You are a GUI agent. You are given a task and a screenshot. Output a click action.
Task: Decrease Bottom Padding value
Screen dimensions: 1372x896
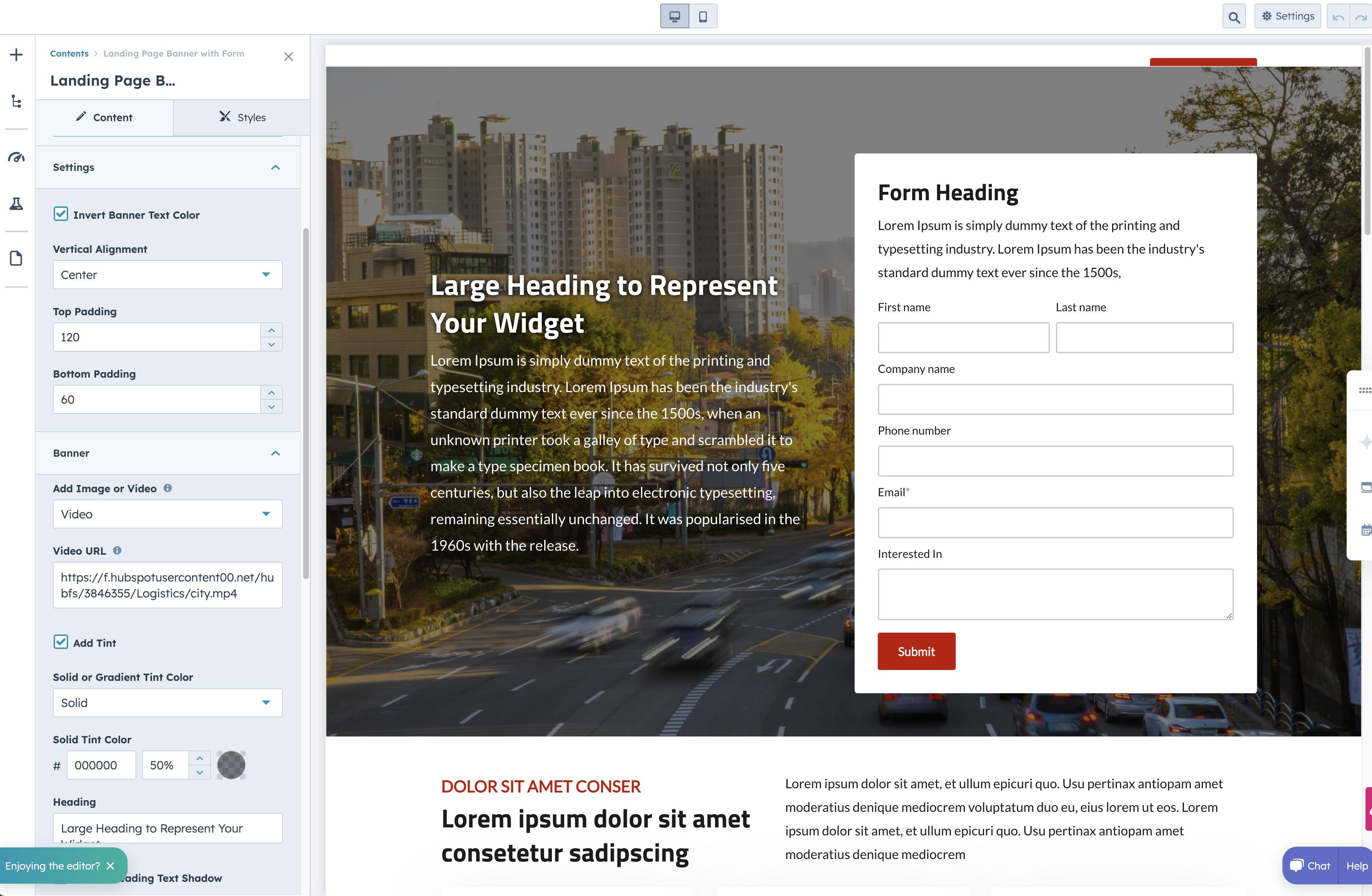coord(272,407)
